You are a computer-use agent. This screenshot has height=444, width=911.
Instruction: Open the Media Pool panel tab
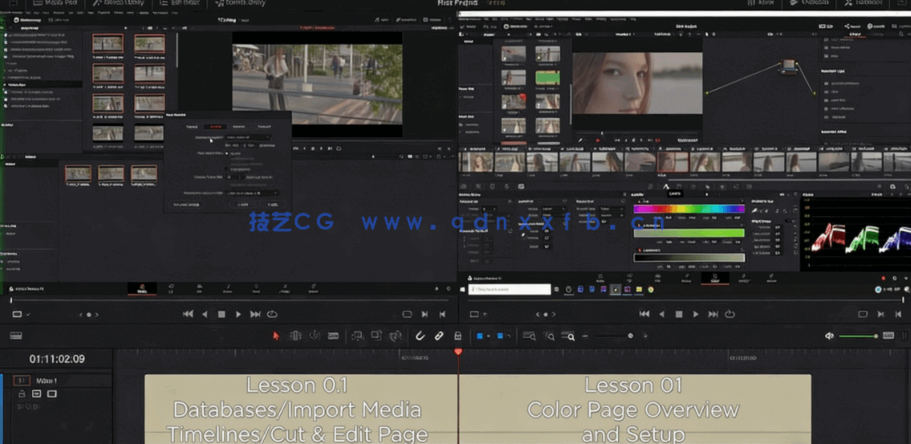pyautogui.click(x=55, y=3)
